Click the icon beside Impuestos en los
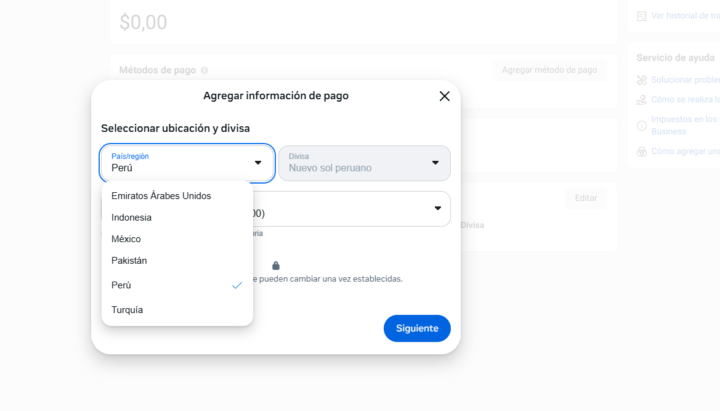This screenshot has height=411, width=720. pos(641,125)
